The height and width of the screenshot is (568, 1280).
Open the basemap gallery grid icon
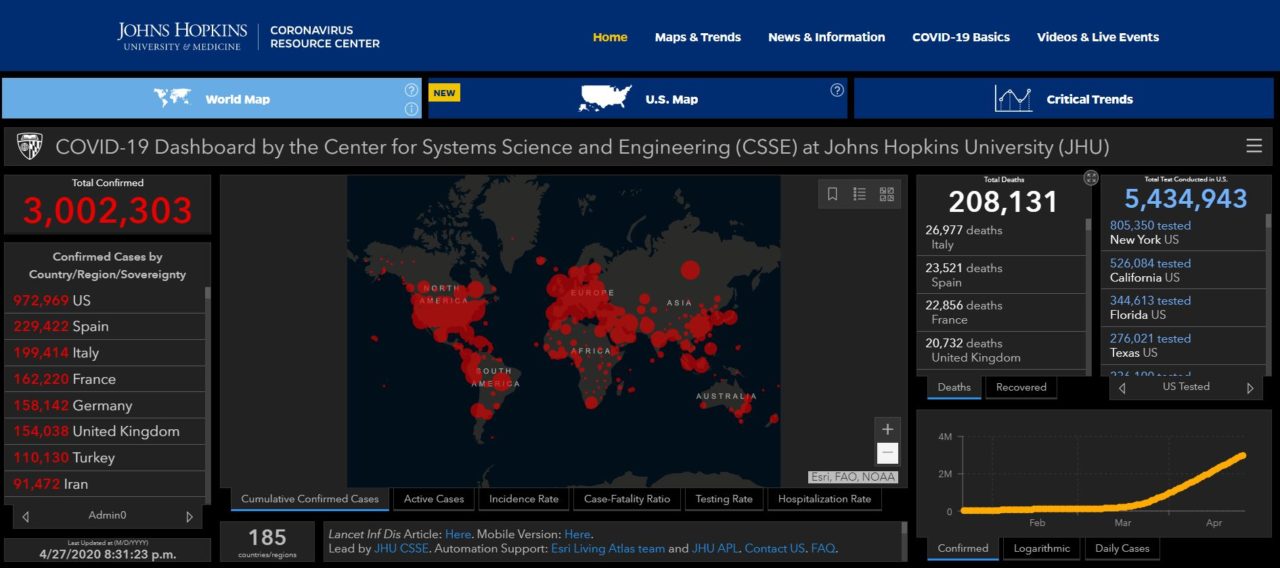[x=887, y=194]
